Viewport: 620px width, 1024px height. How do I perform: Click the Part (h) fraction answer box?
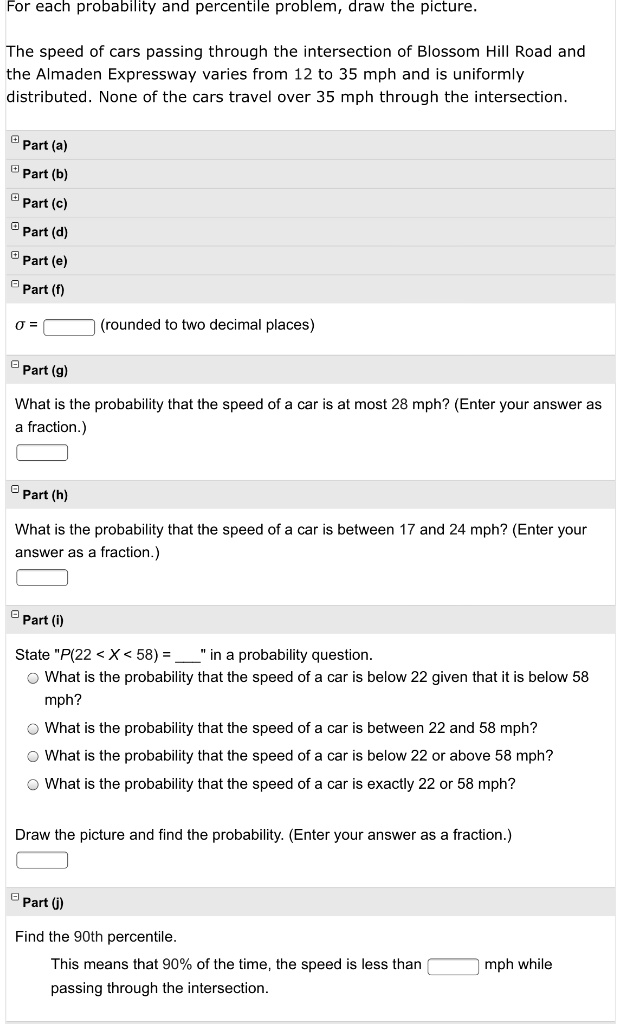(x=41, y=577)
